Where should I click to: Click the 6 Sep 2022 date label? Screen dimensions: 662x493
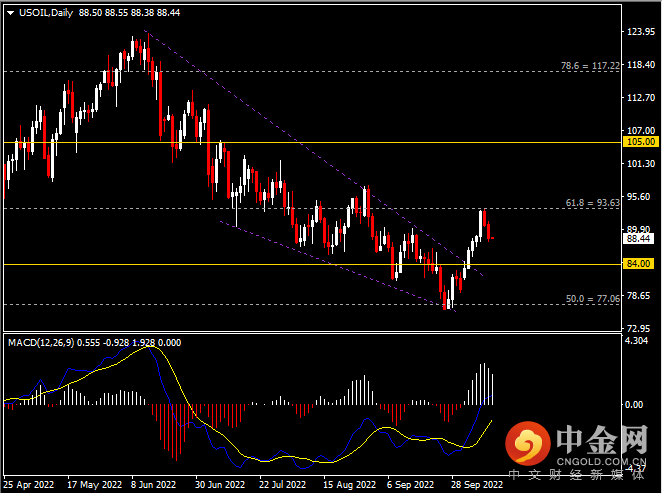[410, 485]
